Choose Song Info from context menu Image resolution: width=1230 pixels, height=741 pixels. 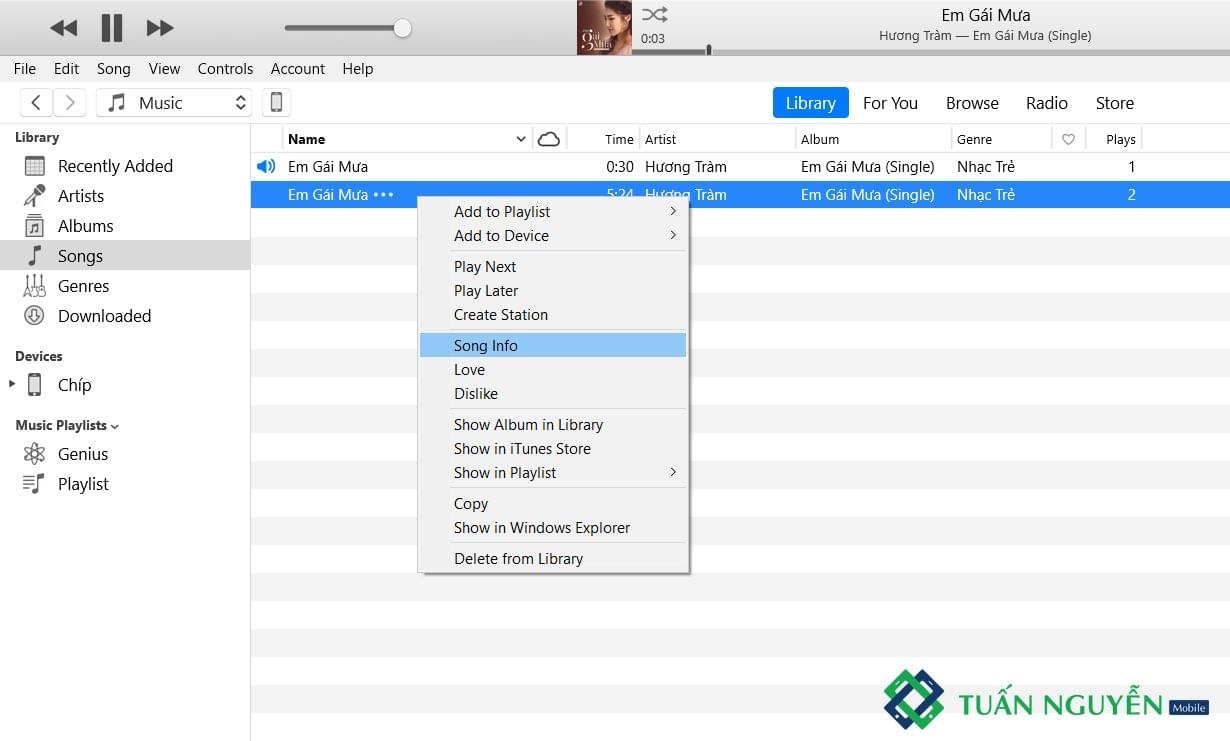click(486, 345)
